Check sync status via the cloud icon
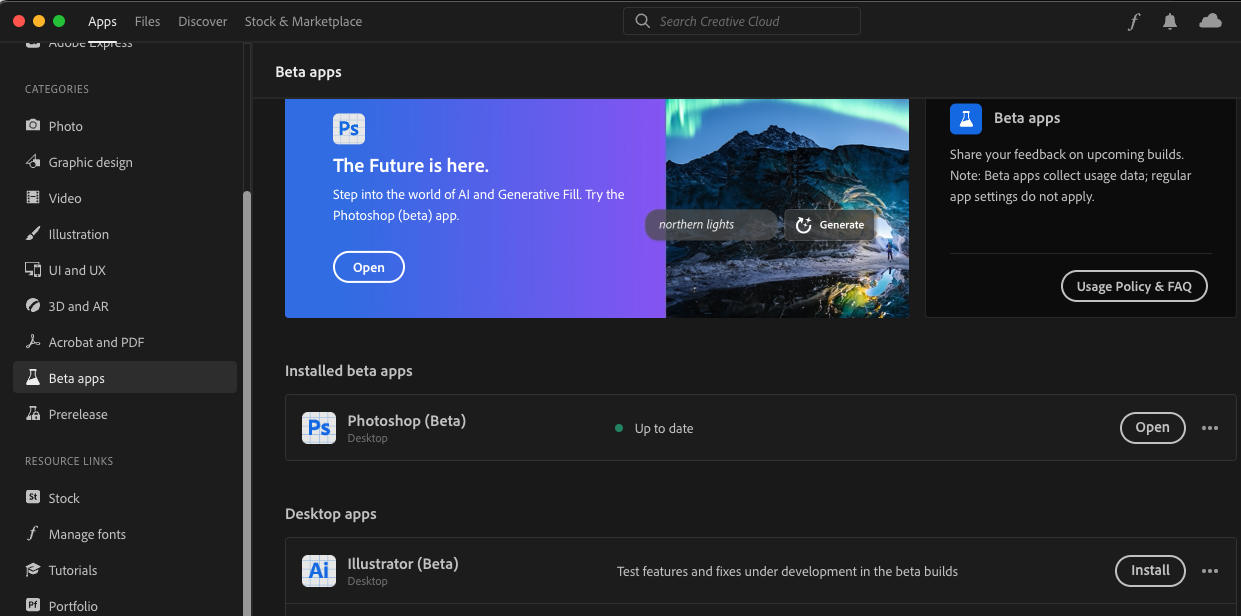 point(1209,20)
